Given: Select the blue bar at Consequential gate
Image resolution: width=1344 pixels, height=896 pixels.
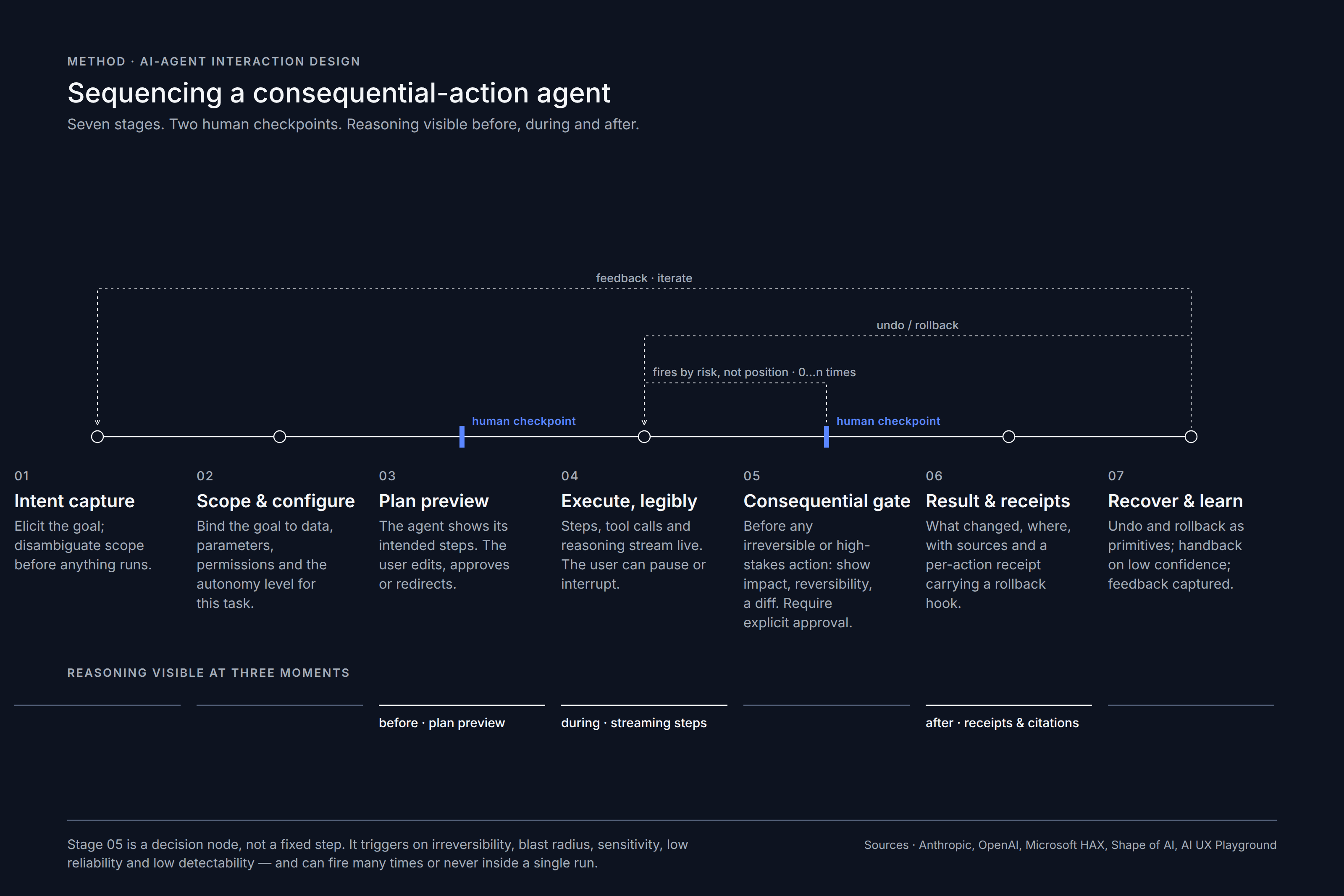Looking at the screenshot, I should point(826,437).
